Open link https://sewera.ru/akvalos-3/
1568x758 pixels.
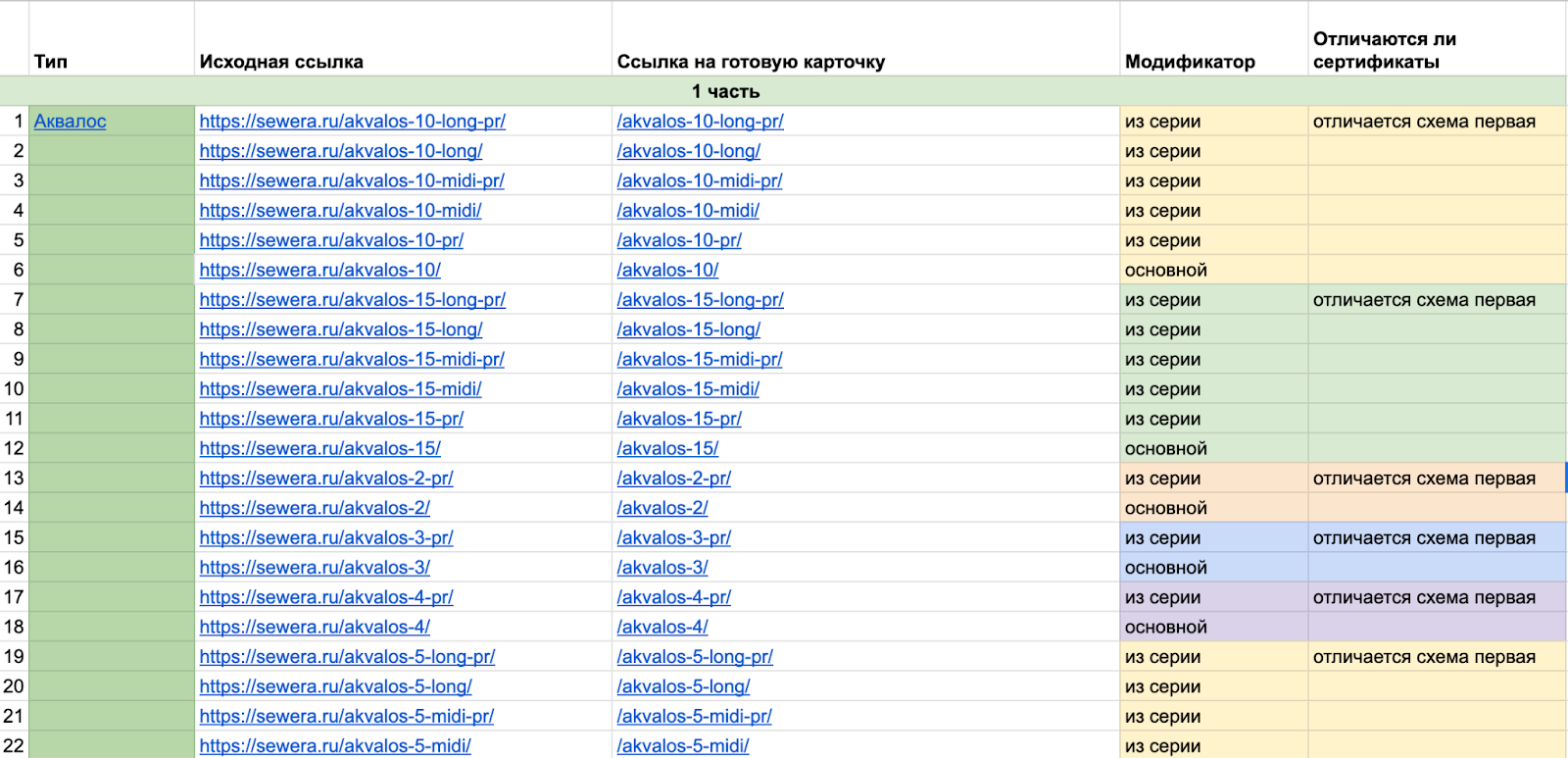[x=315, y=568]
